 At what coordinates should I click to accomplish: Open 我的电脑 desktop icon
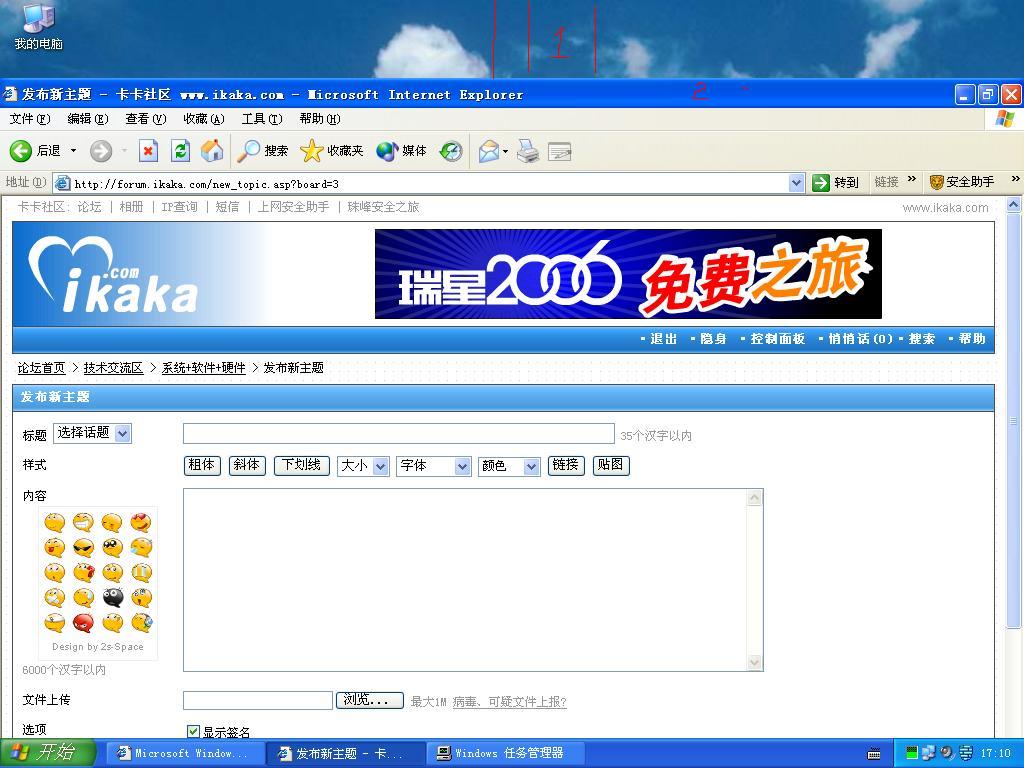tap(39, 18)
